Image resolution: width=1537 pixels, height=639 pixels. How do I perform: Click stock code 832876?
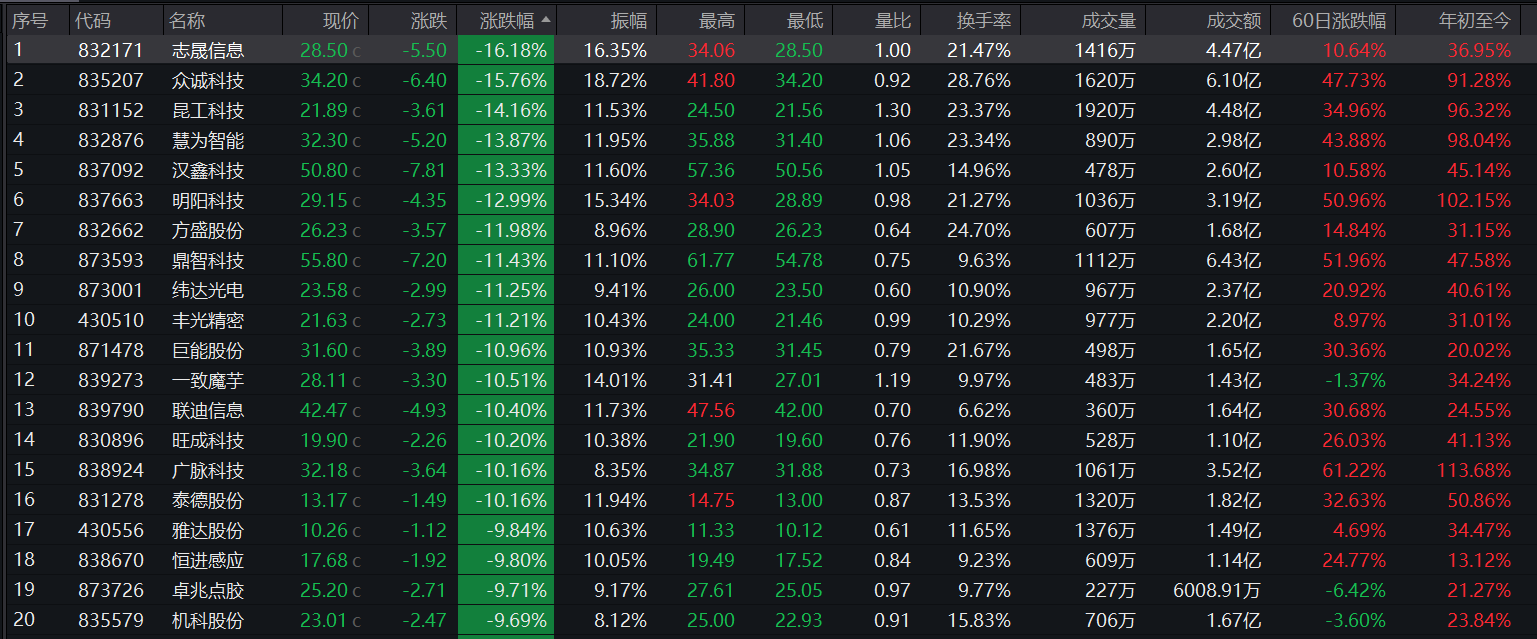[x=111, y=140]
